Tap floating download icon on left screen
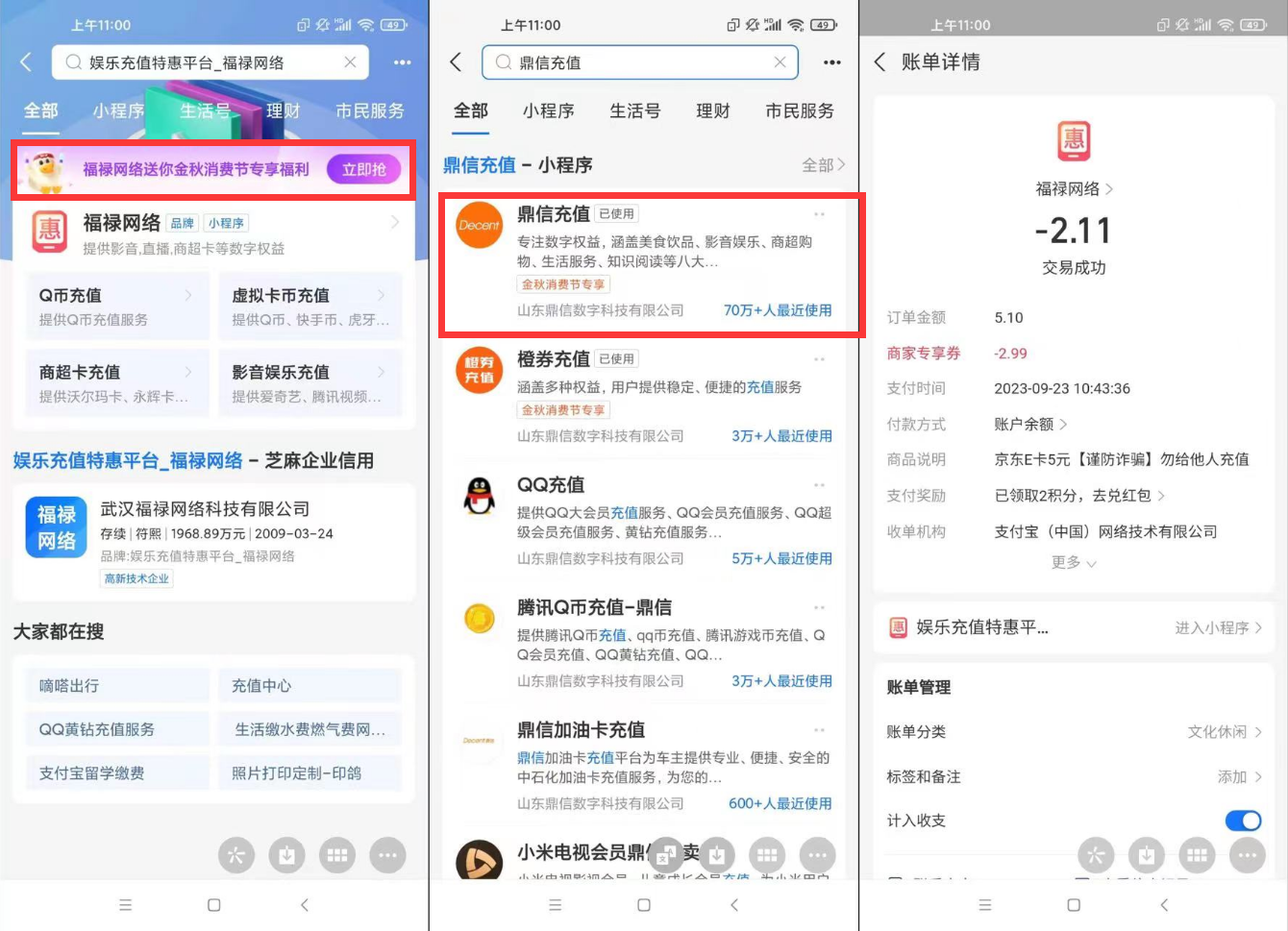 [x=286, y=855]
